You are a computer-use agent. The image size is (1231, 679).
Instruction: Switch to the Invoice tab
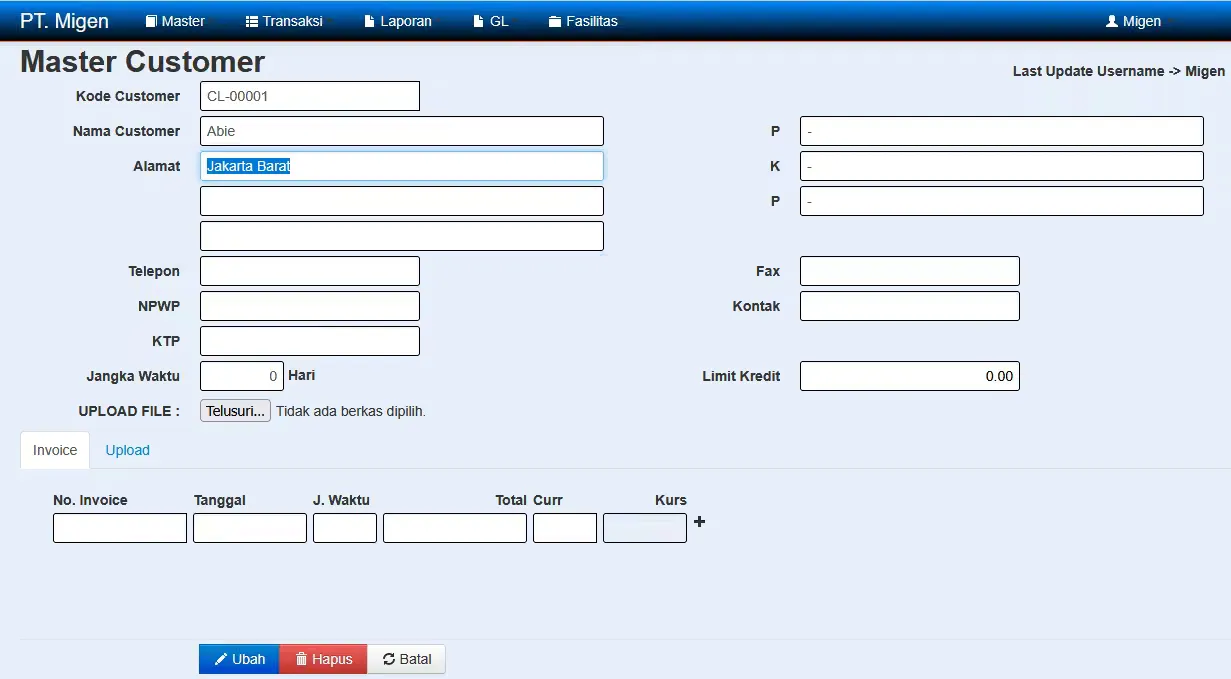pos(55,450)
